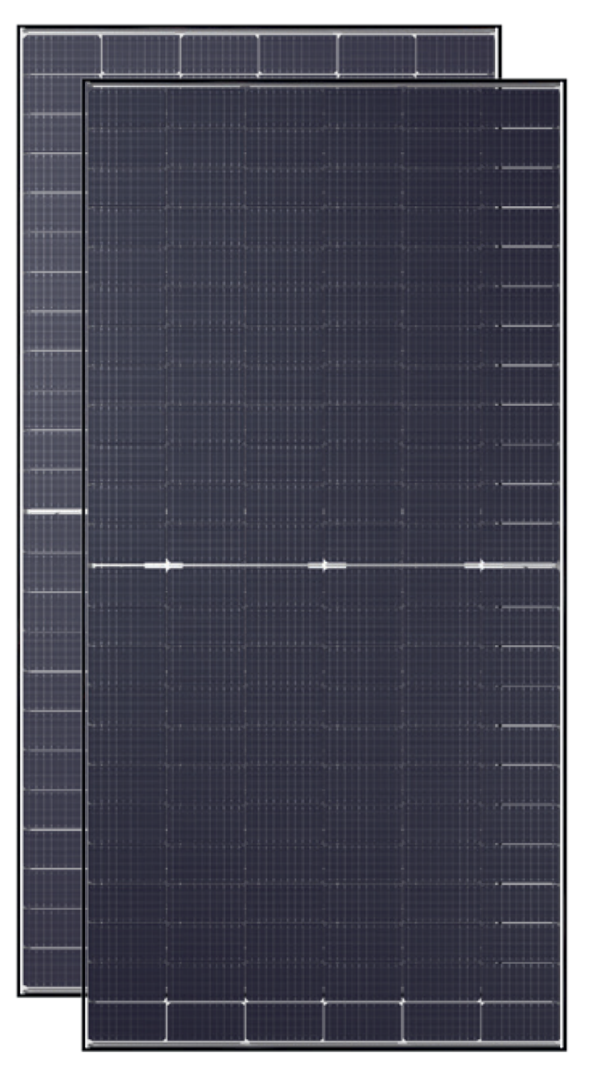Click the rear panel's visible white midline segment
The height and width of the screenshot is (1073, 594).
pyautogui.click(x=54, y=511)
